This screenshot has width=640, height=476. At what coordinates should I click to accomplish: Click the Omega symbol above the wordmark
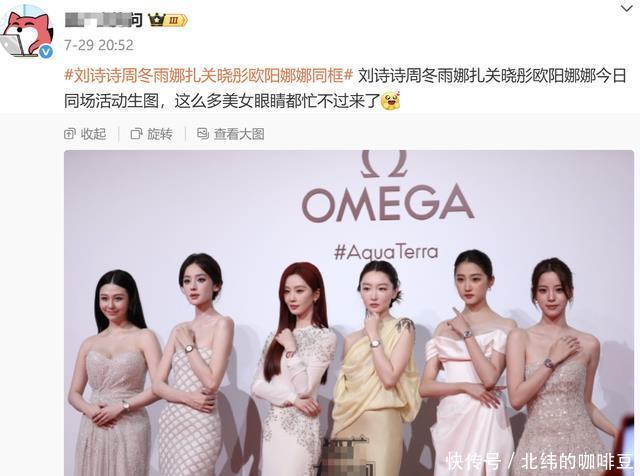pyautogui.click(x=384, y=164)
